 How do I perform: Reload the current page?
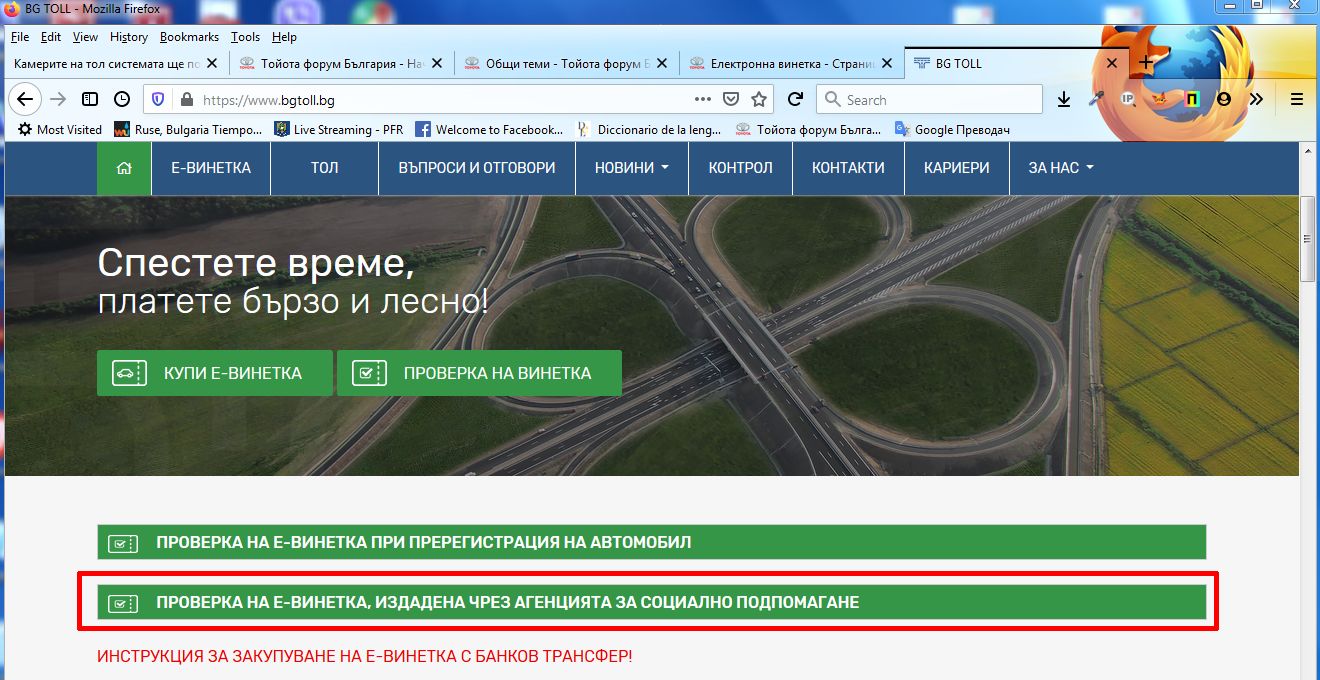pyautogui.click(x=795, y=99)
